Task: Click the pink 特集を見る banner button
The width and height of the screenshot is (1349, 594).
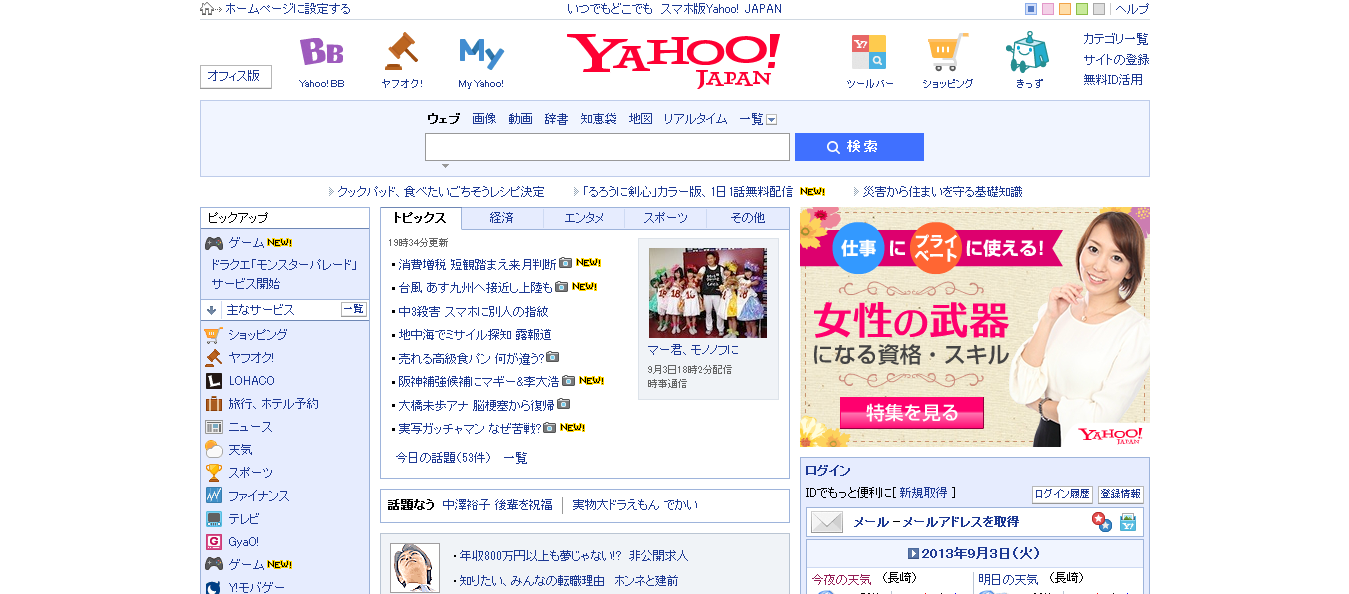Action: (x=912, y=412)
